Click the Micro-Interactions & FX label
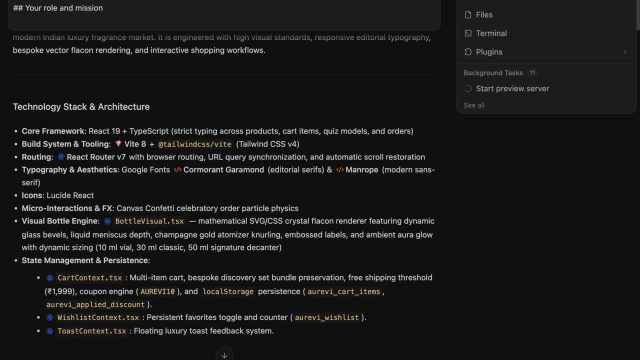640x360 pixels. 68,208
